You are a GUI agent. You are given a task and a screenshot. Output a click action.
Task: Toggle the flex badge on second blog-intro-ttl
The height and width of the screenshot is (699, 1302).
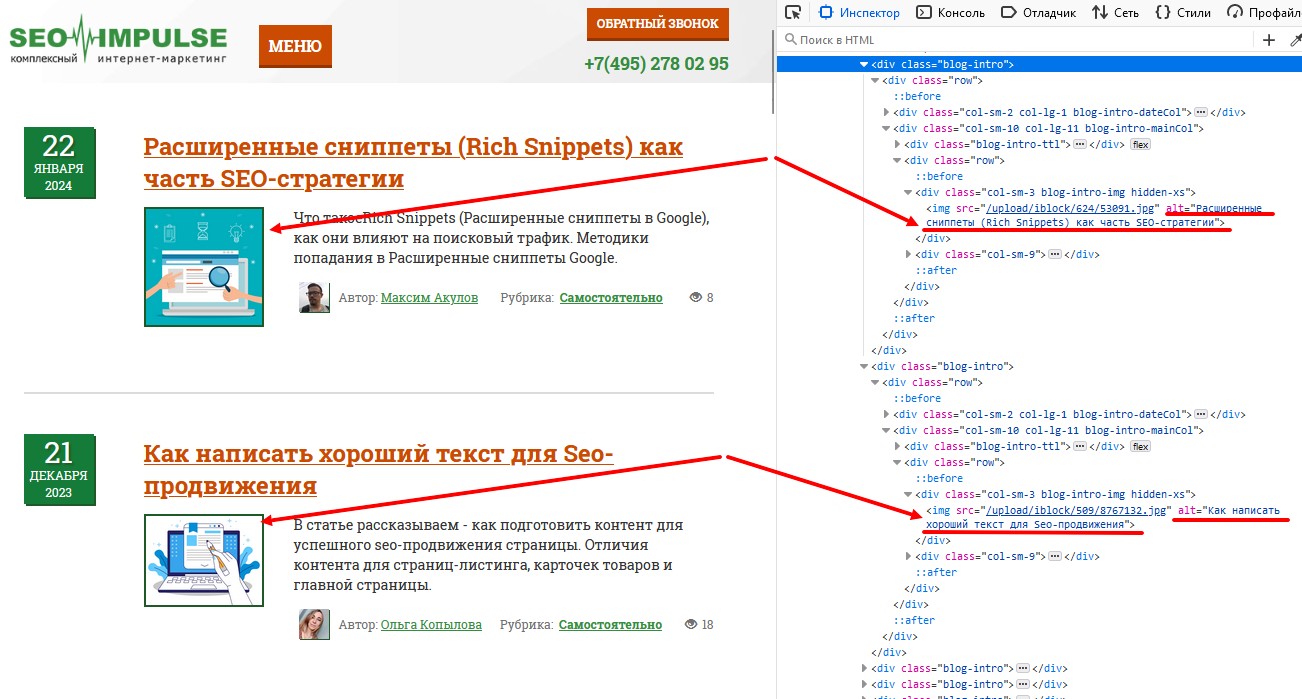point(1139,447)
